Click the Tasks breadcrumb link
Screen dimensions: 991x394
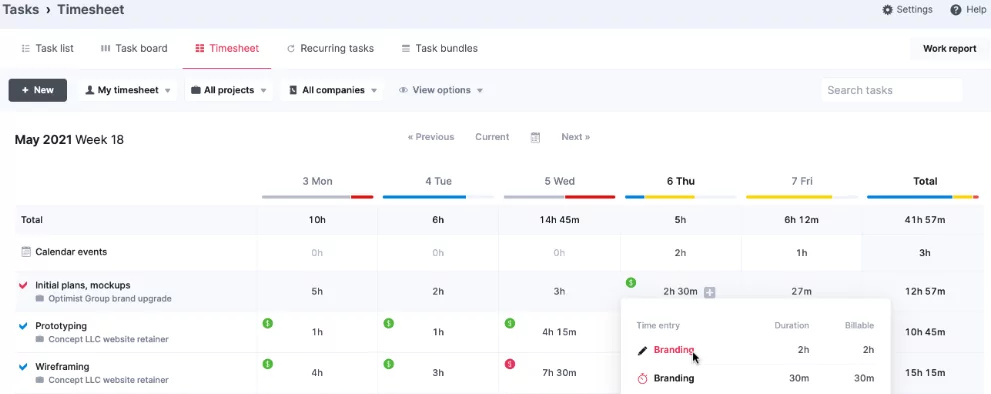click(x=21, y=9)
